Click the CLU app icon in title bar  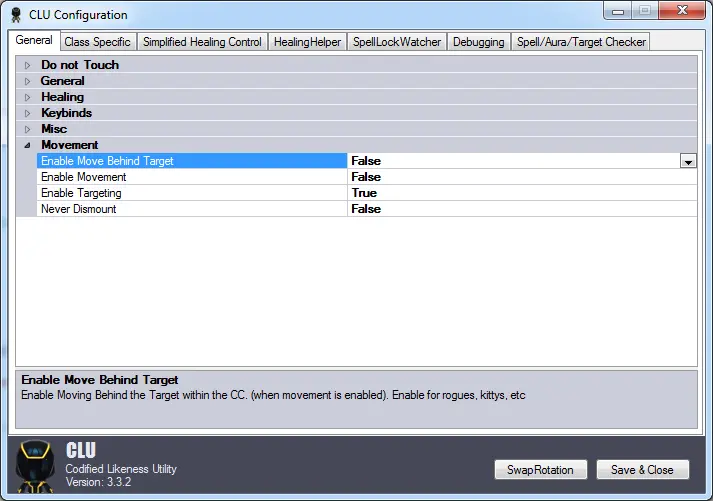point(17,15)
